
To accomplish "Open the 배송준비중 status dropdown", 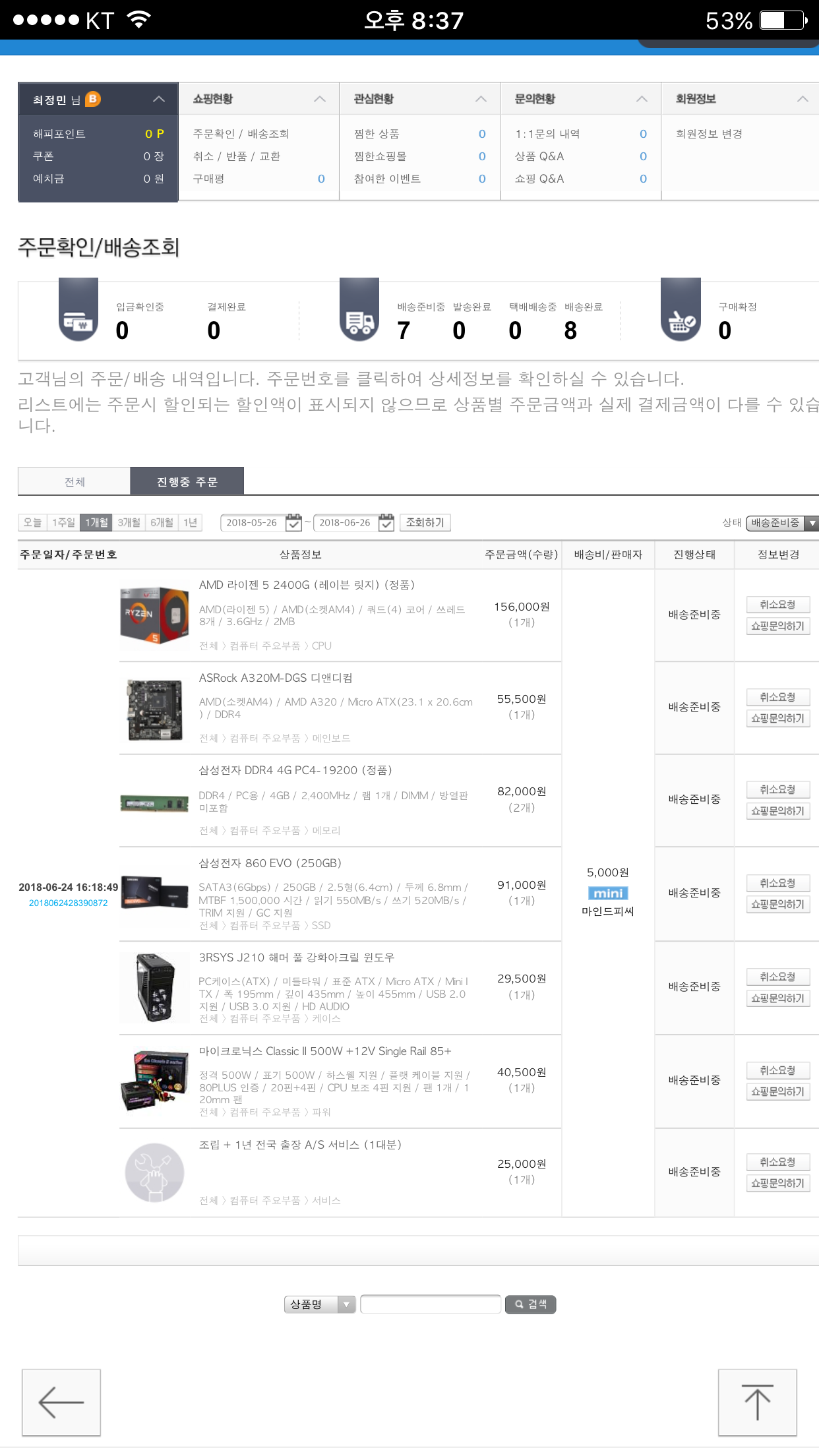I will [782, 523].
